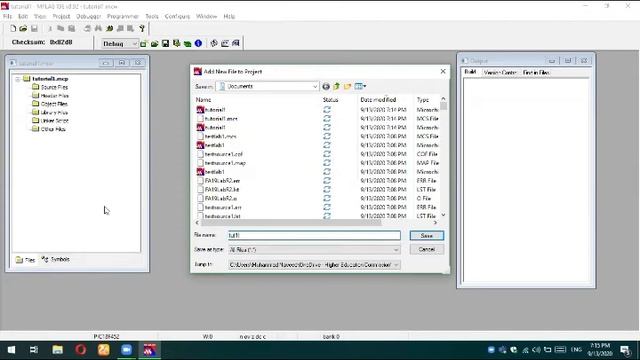
Task: Open the Debug build configuration dropdown
Action: click(x=120, y=43)
